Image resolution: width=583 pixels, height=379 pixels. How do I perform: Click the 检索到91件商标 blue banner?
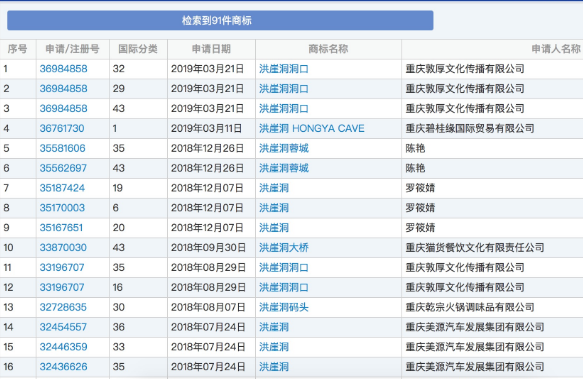[220, 20]
